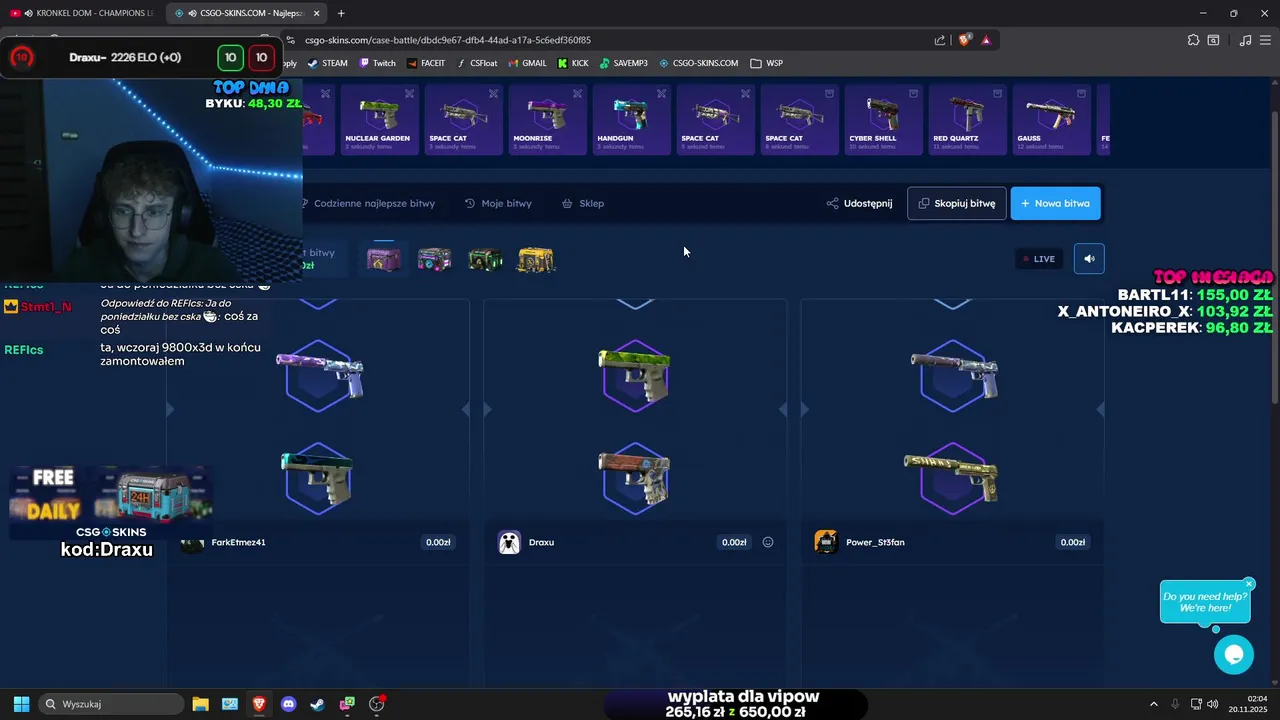1280x720 pixels.
Task: Open FACEIT bookmark
Action: coord(426,63)
